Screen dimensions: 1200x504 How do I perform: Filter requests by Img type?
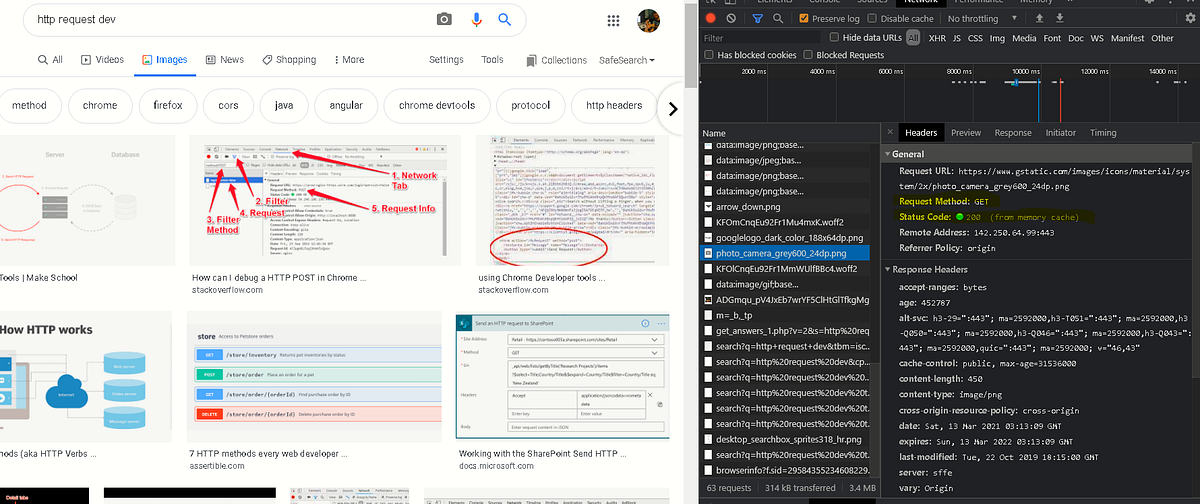click(x=998, y=38)
